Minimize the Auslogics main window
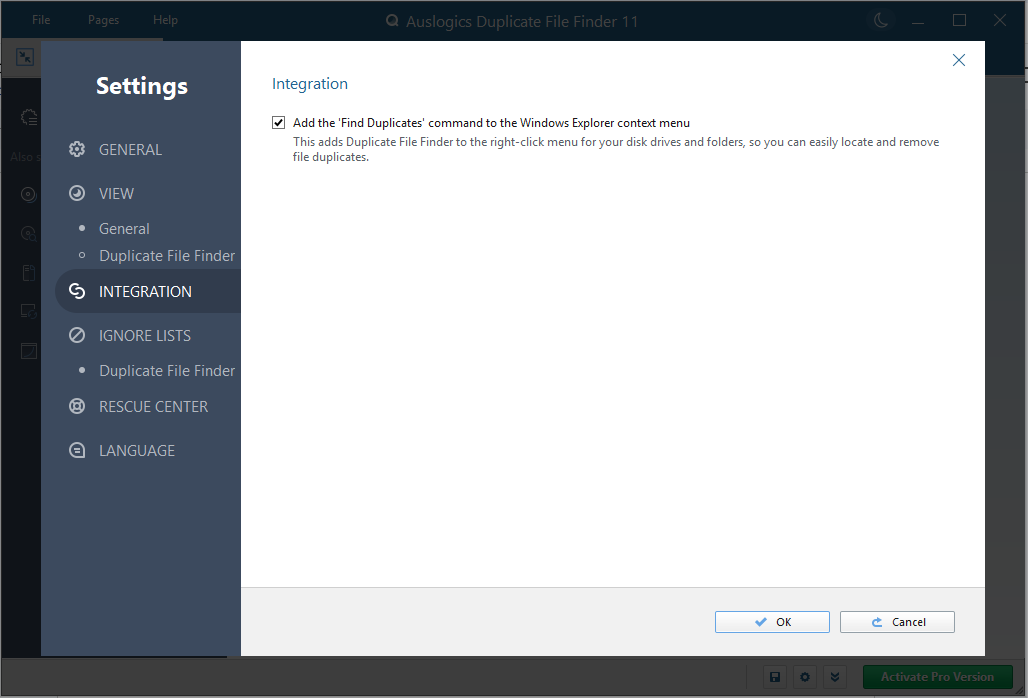The width and height of the screenshot is (1028, 698). pyautogui.click(x=918, y=21)
